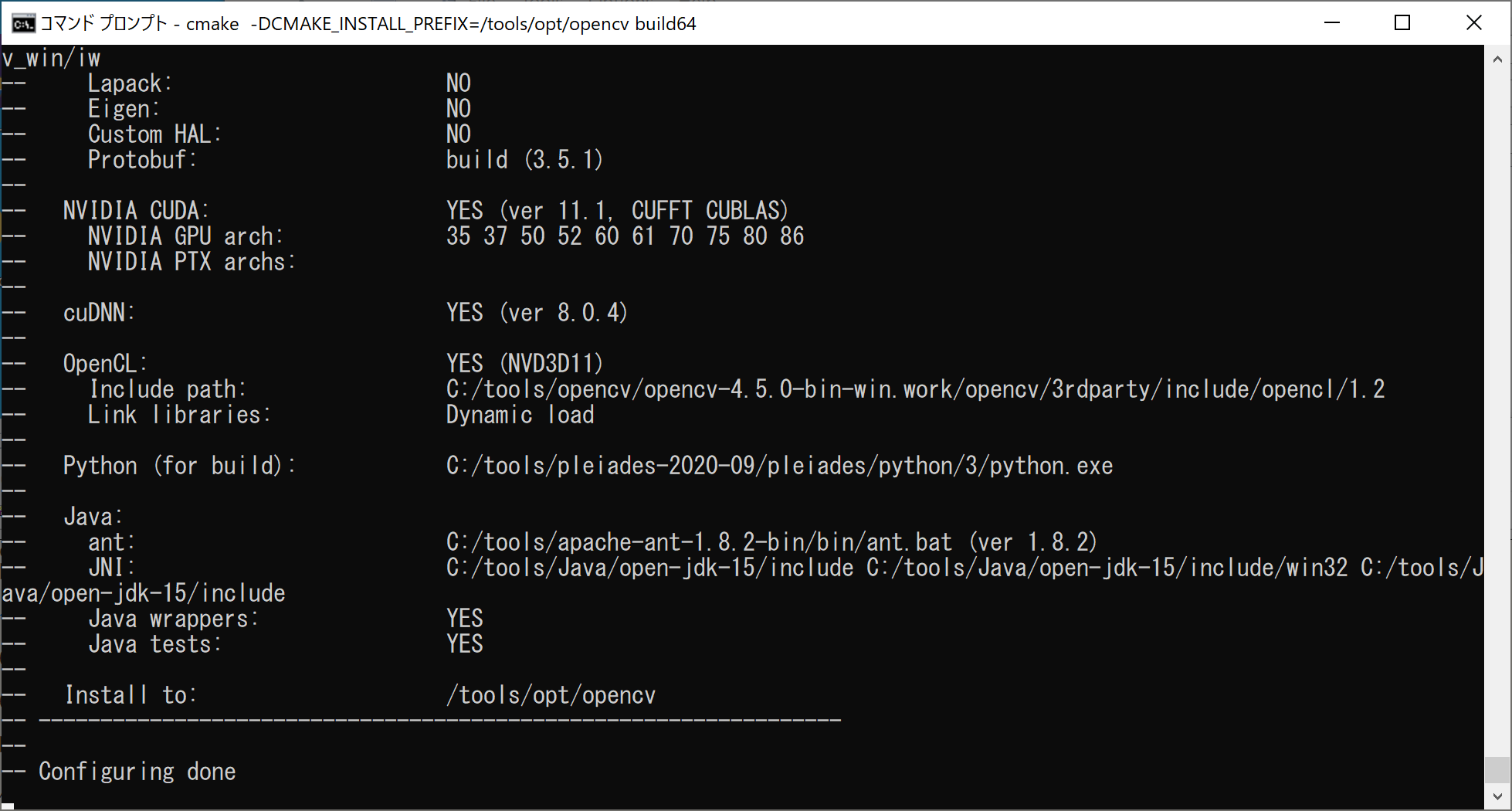Click the 'ant:' label

[x=111, y=542]
